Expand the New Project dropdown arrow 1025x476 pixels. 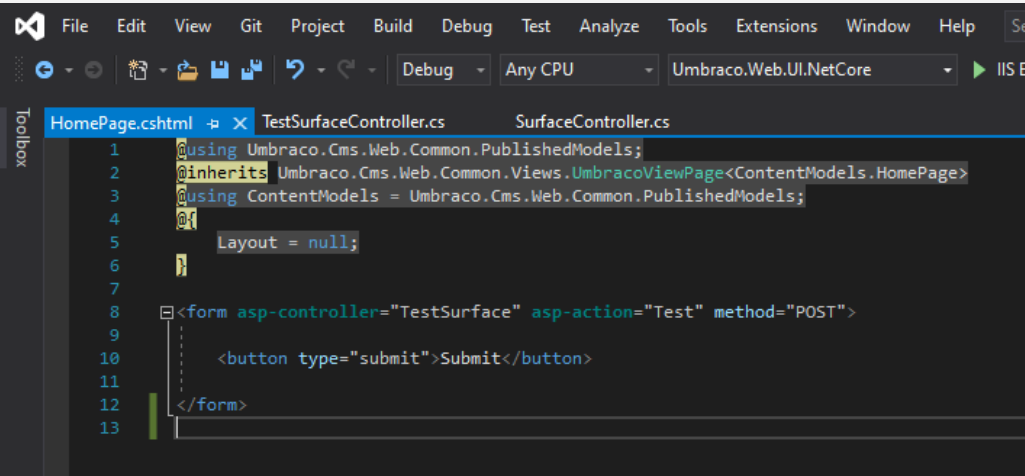coord(163,71)
